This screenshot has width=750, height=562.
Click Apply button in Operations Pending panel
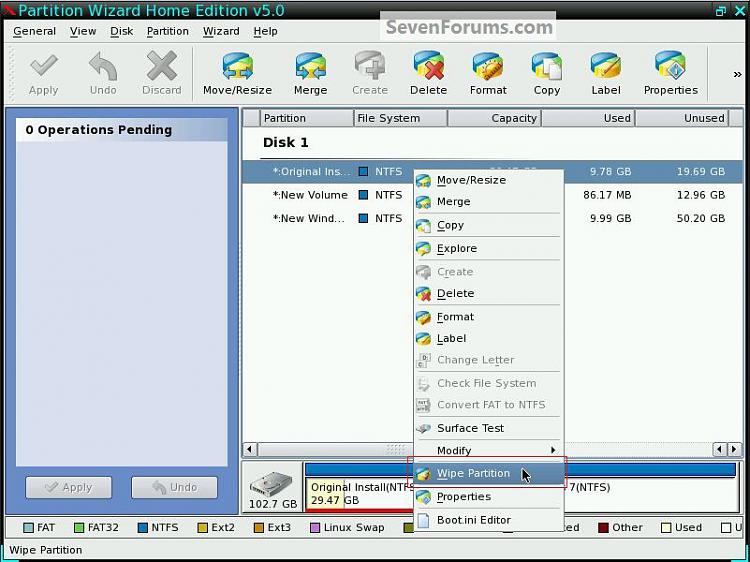pyautogui.click(x=68, y=487)
